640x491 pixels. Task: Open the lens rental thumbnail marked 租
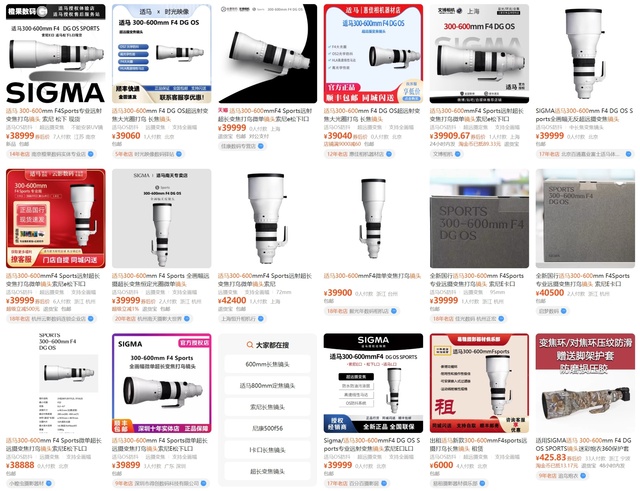479,383
